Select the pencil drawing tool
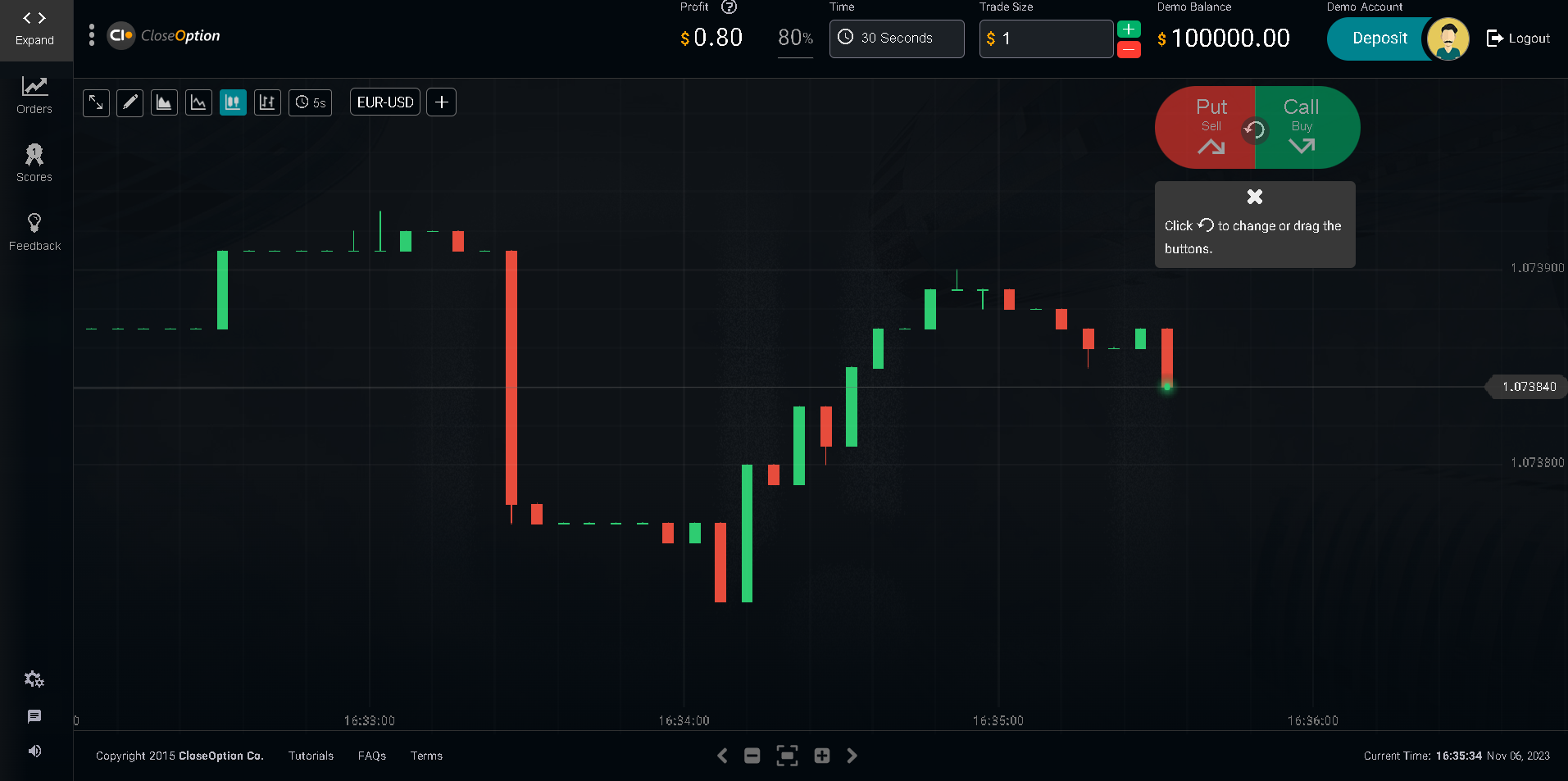This screenshot has height=781, width=1568. (130, 102)
